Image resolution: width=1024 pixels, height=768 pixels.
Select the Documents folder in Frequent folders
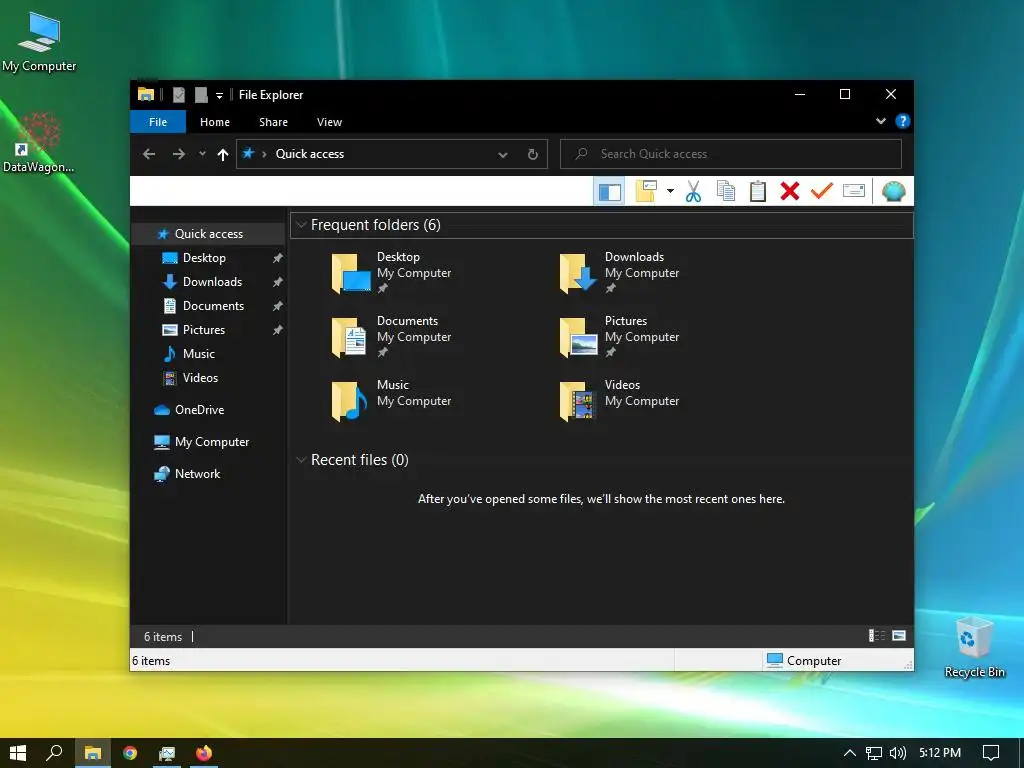pyautogui.click(x=392, y=337)
